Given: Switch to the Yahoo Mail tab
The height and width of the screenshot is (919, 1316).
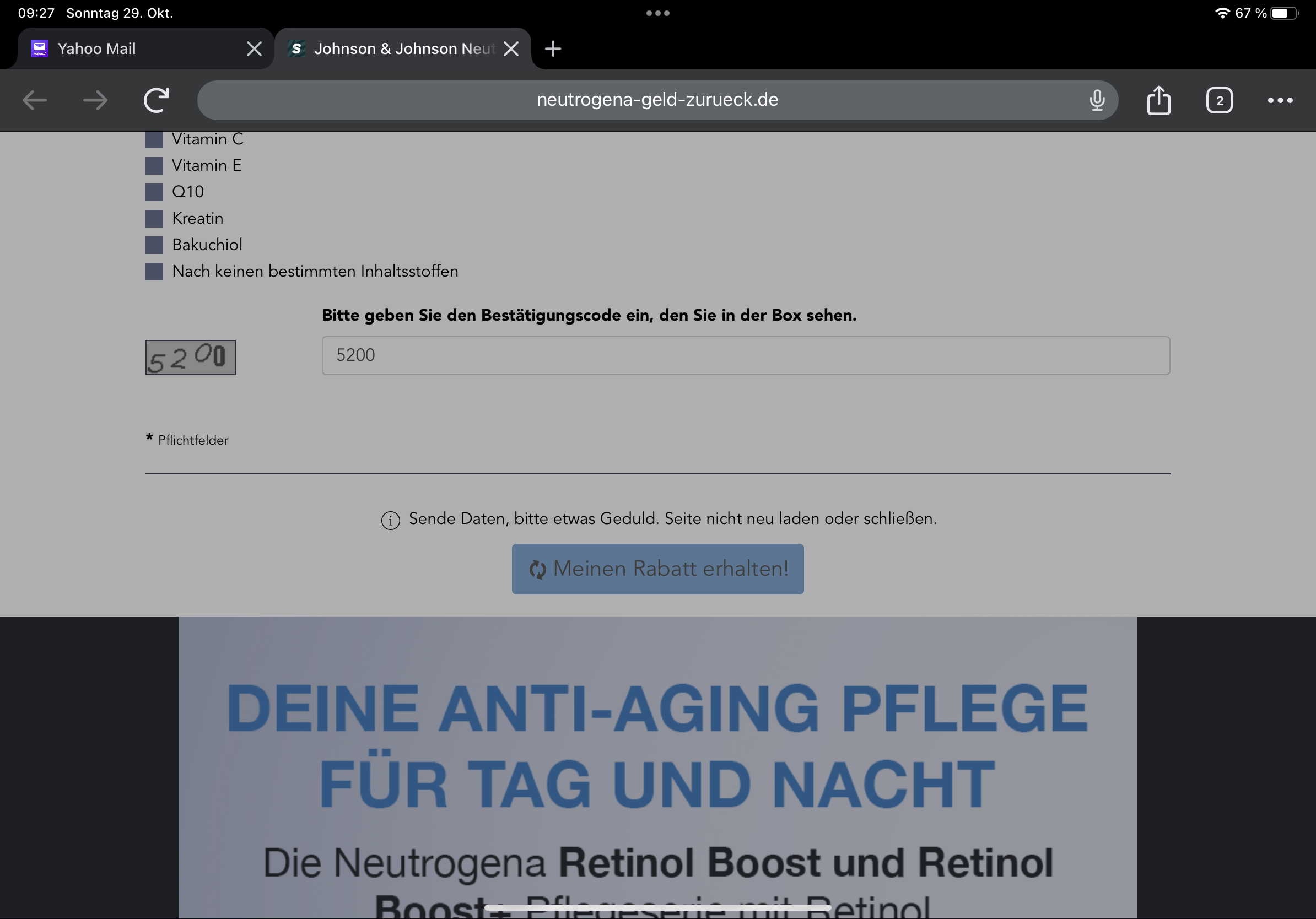Looking at the screenshot, I should [x=145, y=48].
